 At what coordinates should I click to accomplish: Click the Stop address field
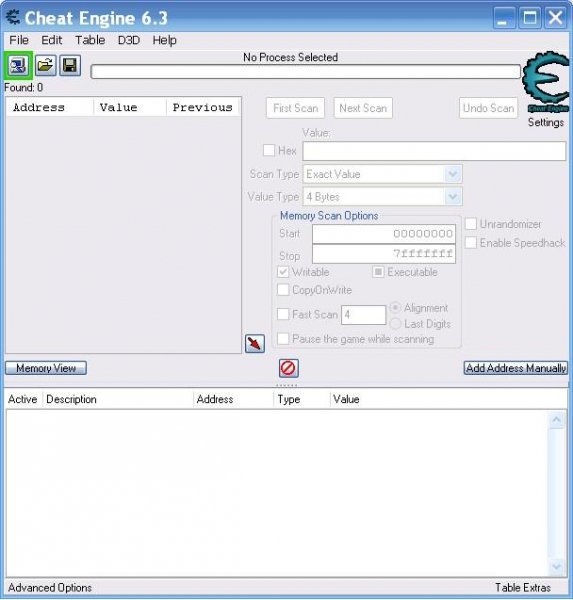tap(384, 254)
